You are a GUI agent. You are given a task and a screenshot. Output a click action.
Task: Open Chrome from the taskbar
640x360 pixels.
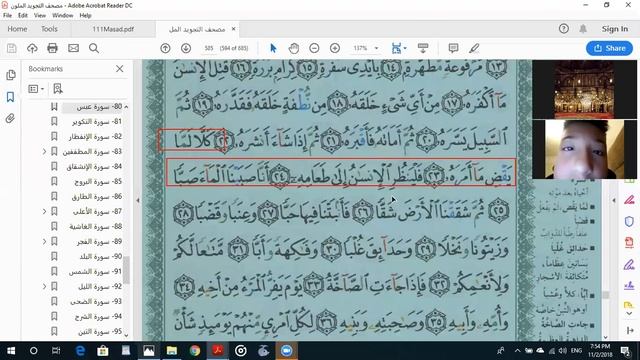tap(195, 351)
